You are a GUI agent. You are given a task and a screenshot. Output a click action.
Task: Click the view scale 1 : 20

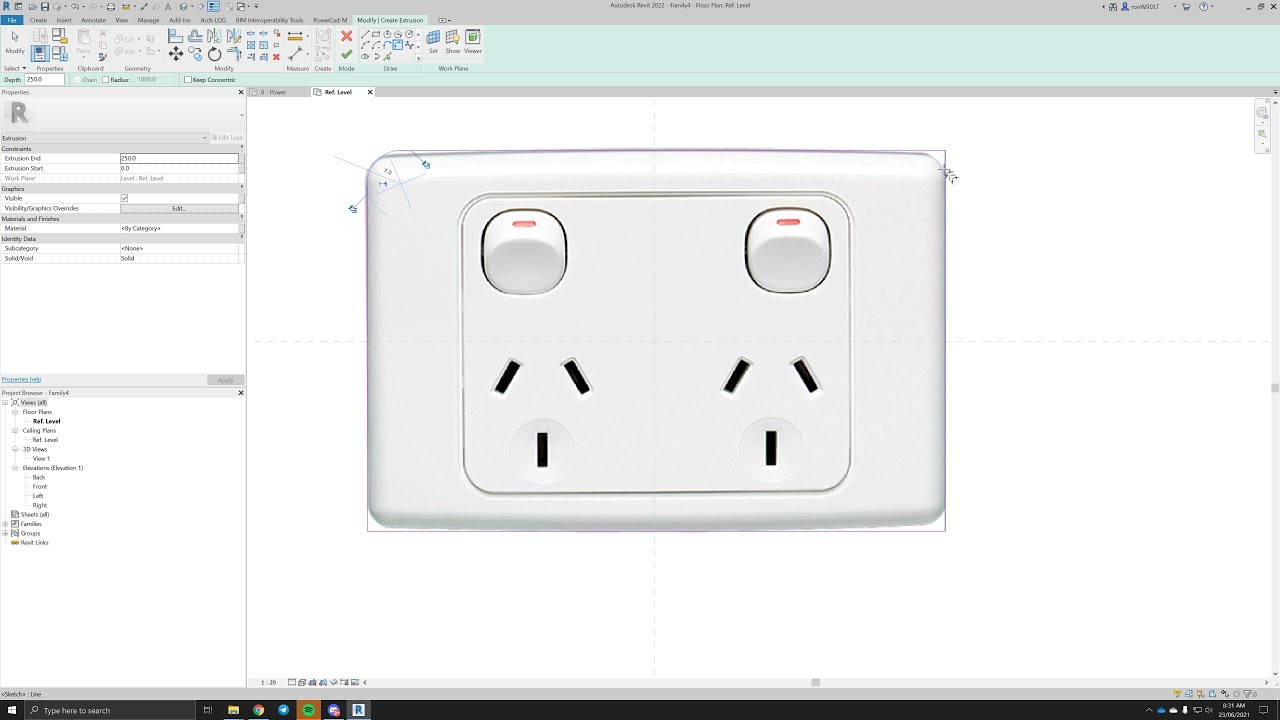click(268, 682)
